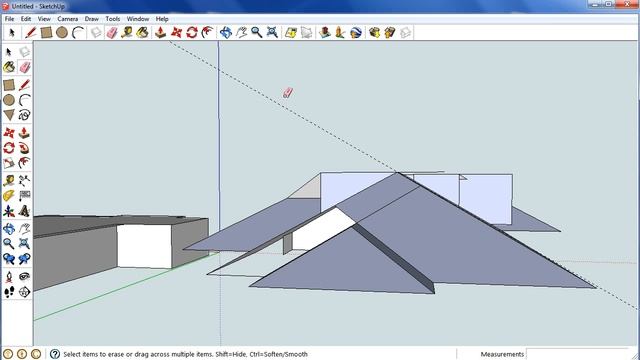This screenshot has height=360, width=640.
Task: Activate the Follow Me tool
Action: (x=24, y=148)
